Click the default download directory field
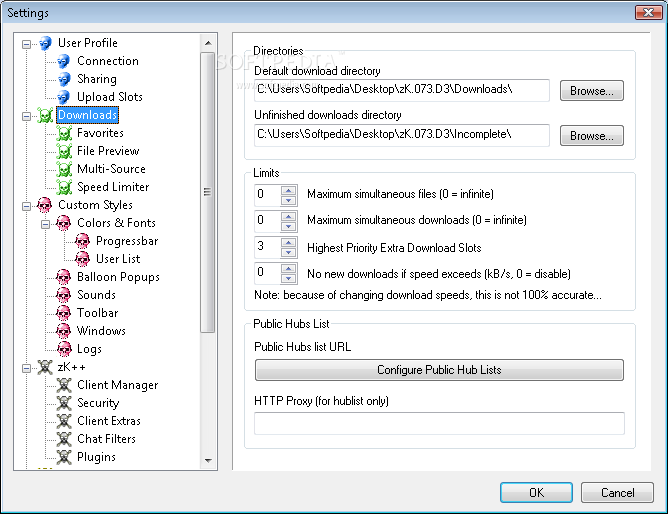The height and width of the screenshot is (514, 668). [402, 90]
